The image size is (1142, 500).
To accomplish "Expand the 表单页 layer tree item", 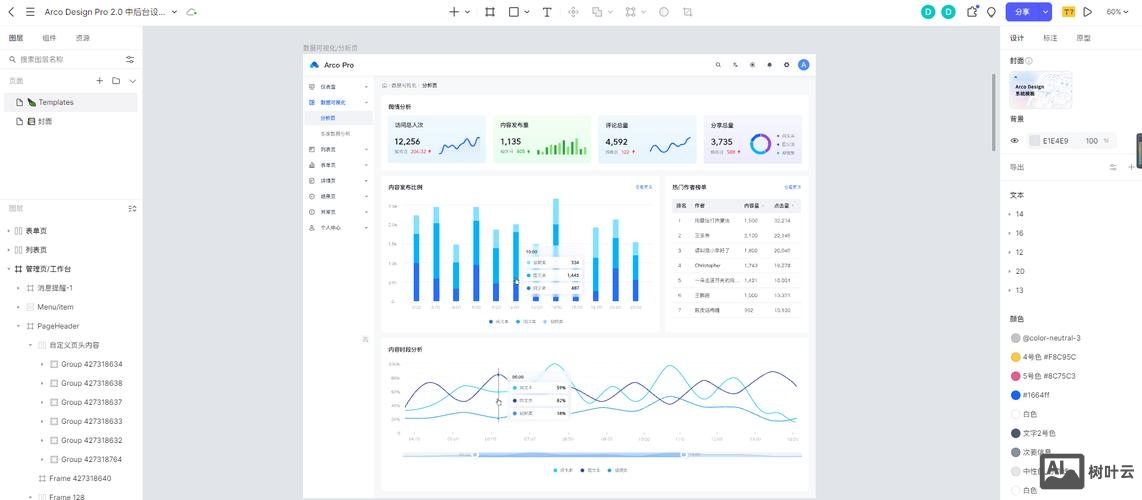I will (8, 231).
